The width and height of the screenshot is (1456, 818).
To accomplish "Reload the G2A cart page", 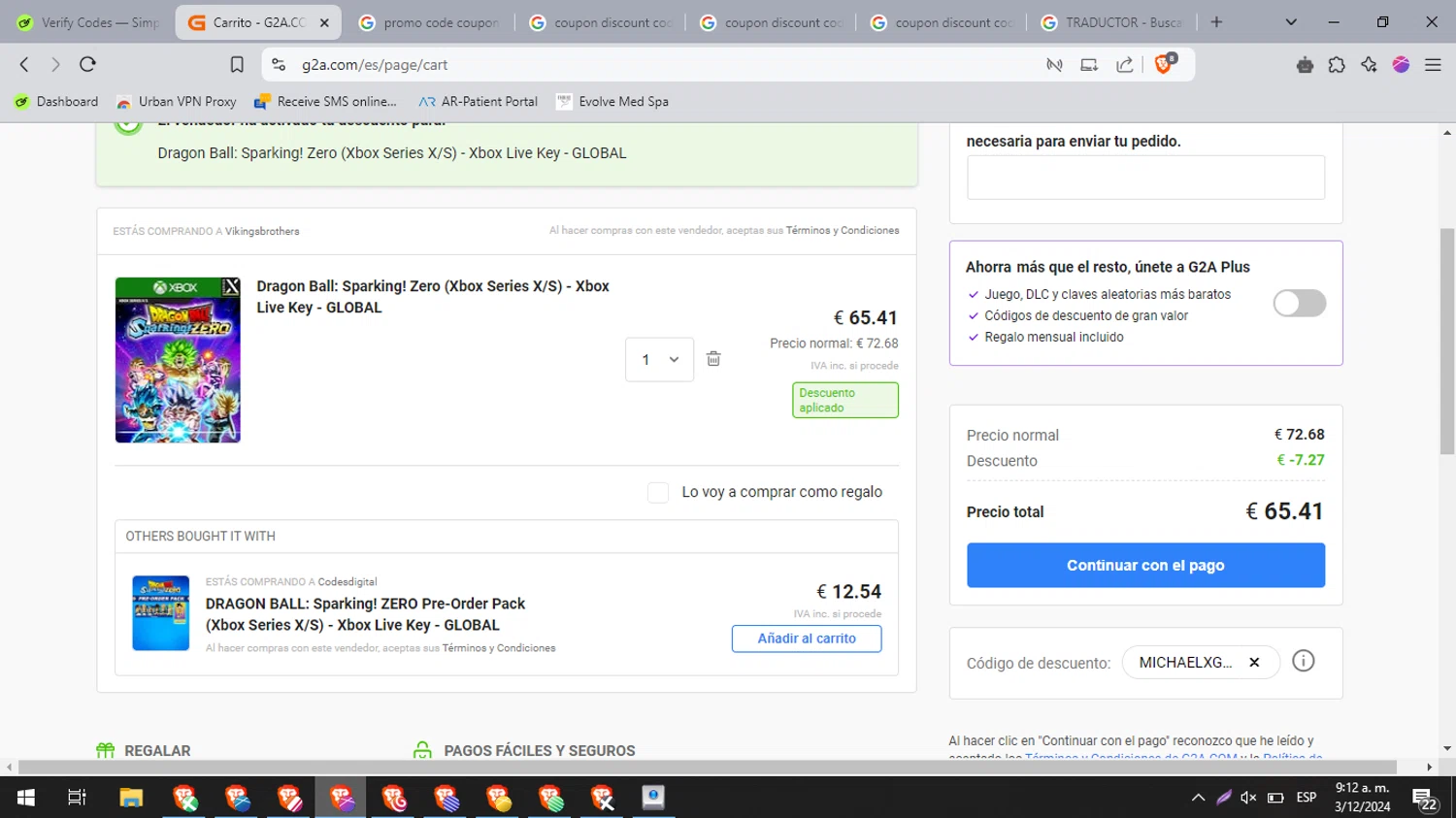I will [87, 65].
